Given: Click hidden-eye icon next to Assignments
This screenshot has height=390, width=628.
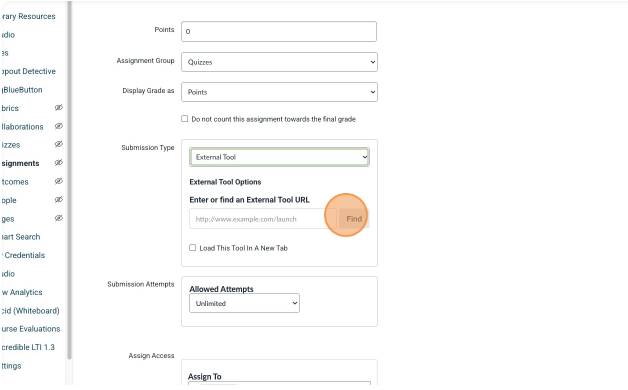Looking at the screenshot, I should (59, 163).
